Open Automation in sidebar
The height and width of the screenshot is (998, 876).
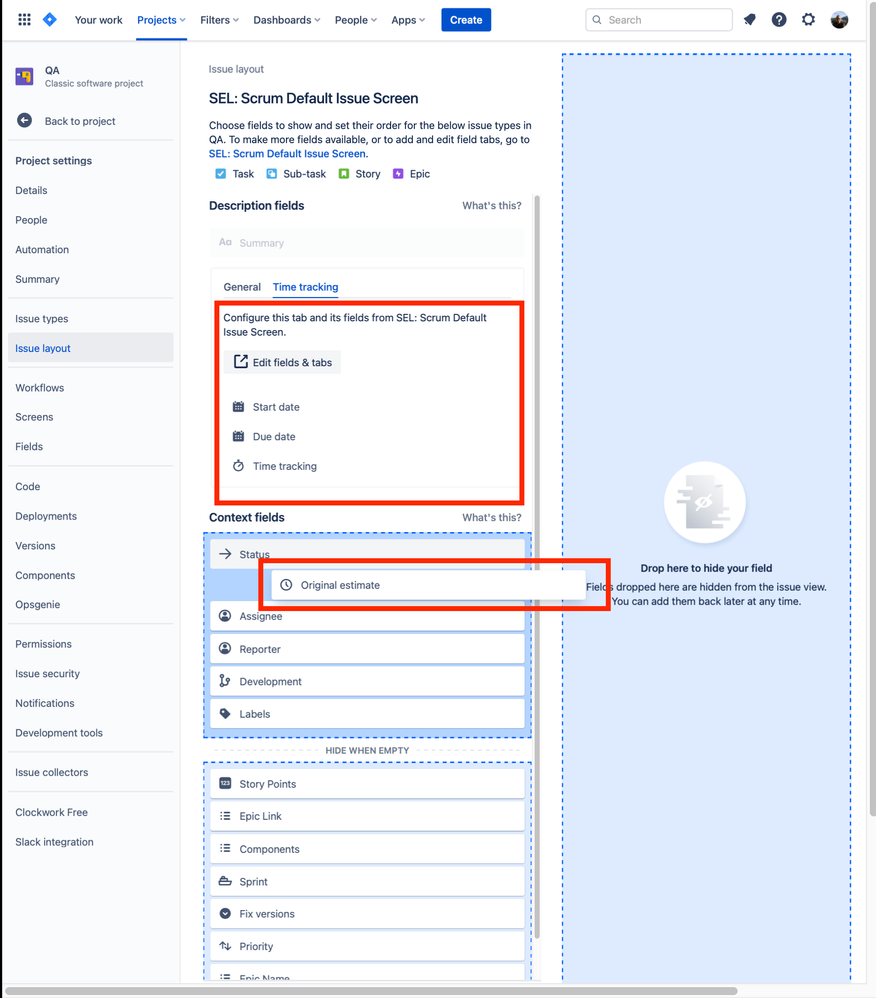[42, 250]
